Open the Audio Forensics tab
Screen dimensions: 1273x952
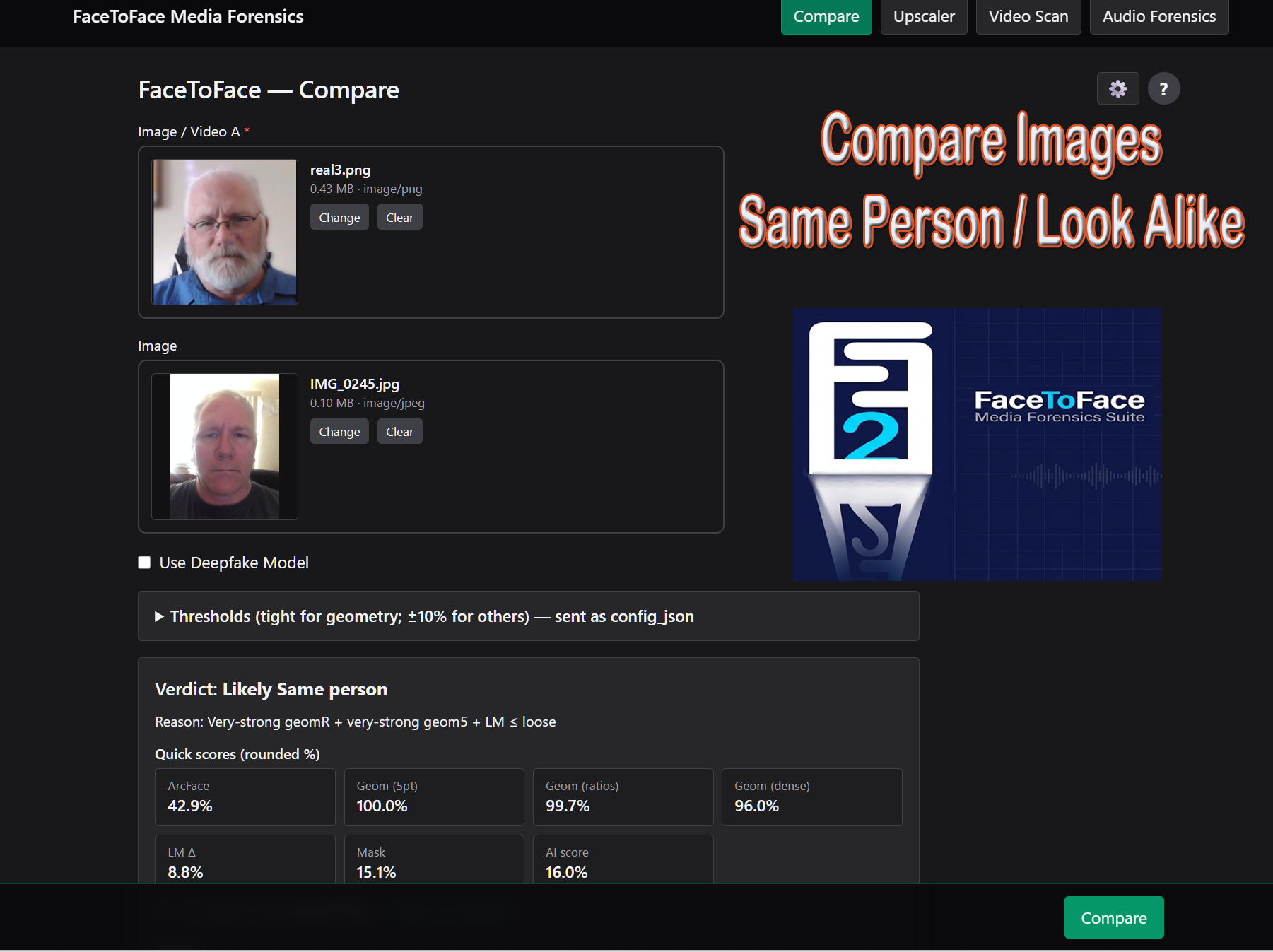pyautogui.click(x=1159, y=16)
